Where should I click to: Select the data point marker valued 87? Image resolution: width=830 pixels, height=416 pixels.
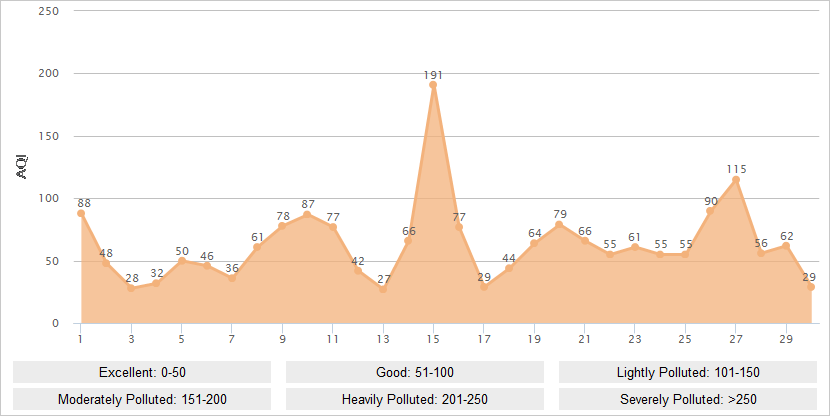307,214
